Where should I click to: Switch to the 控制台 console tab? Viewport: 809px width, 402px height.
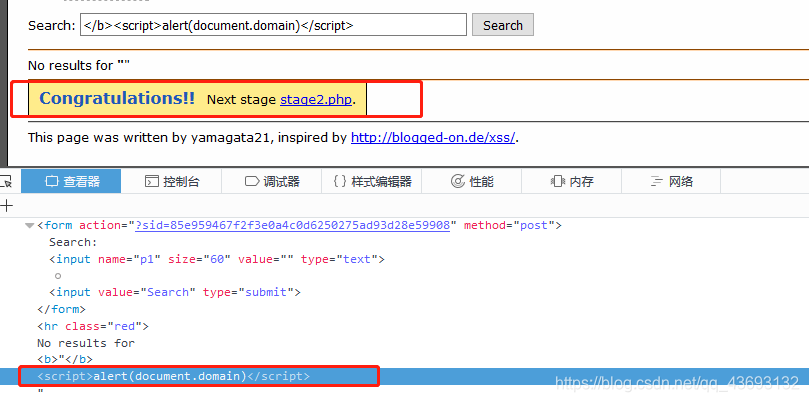tap(171, 181)
